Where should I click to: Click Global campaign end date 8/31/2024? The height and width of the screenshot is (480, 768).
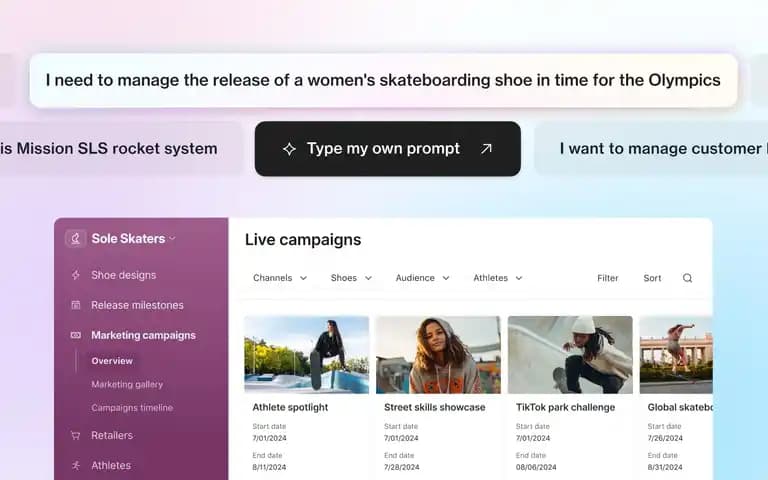pyautogui.click(x=665, y=467)
